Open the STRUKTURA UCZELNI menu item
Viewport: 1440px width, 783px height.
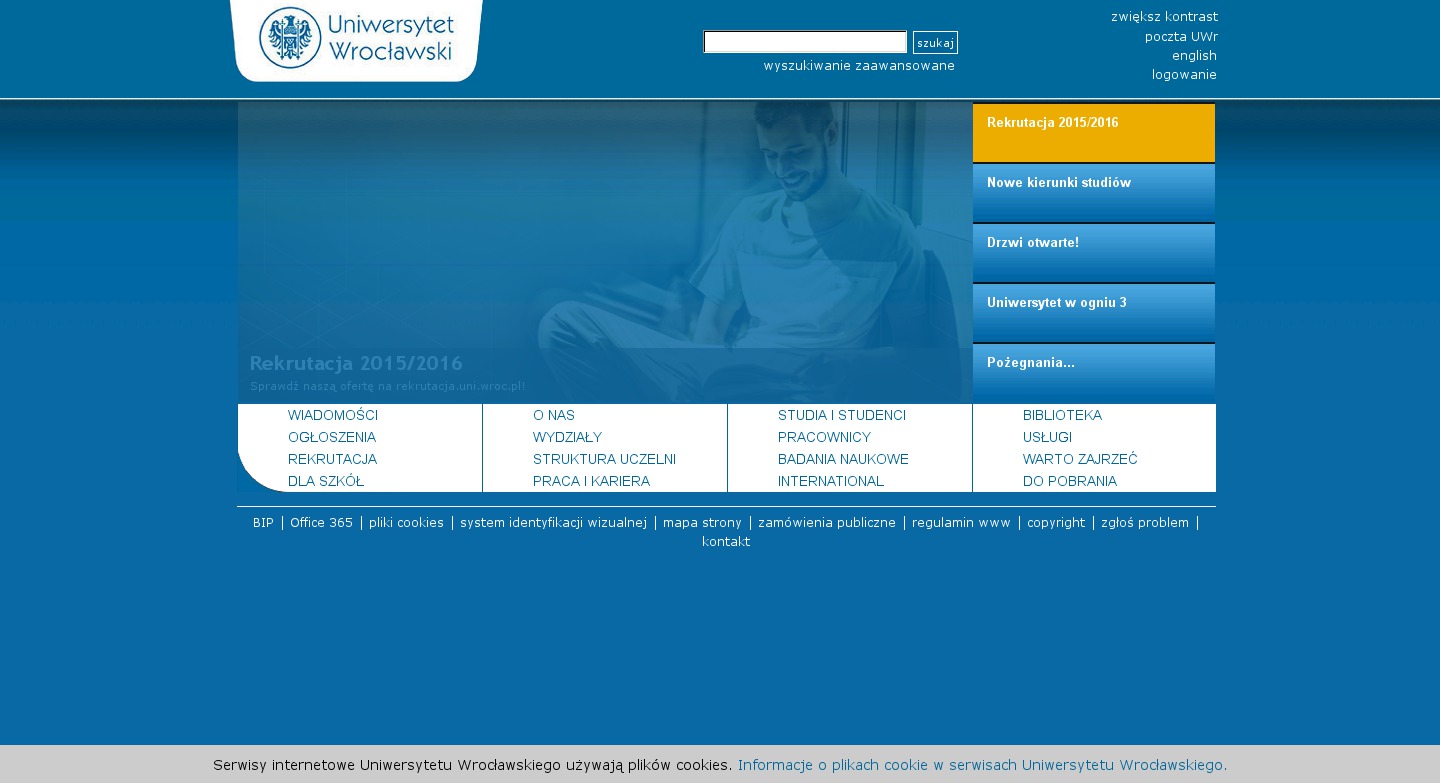(604, 459)
